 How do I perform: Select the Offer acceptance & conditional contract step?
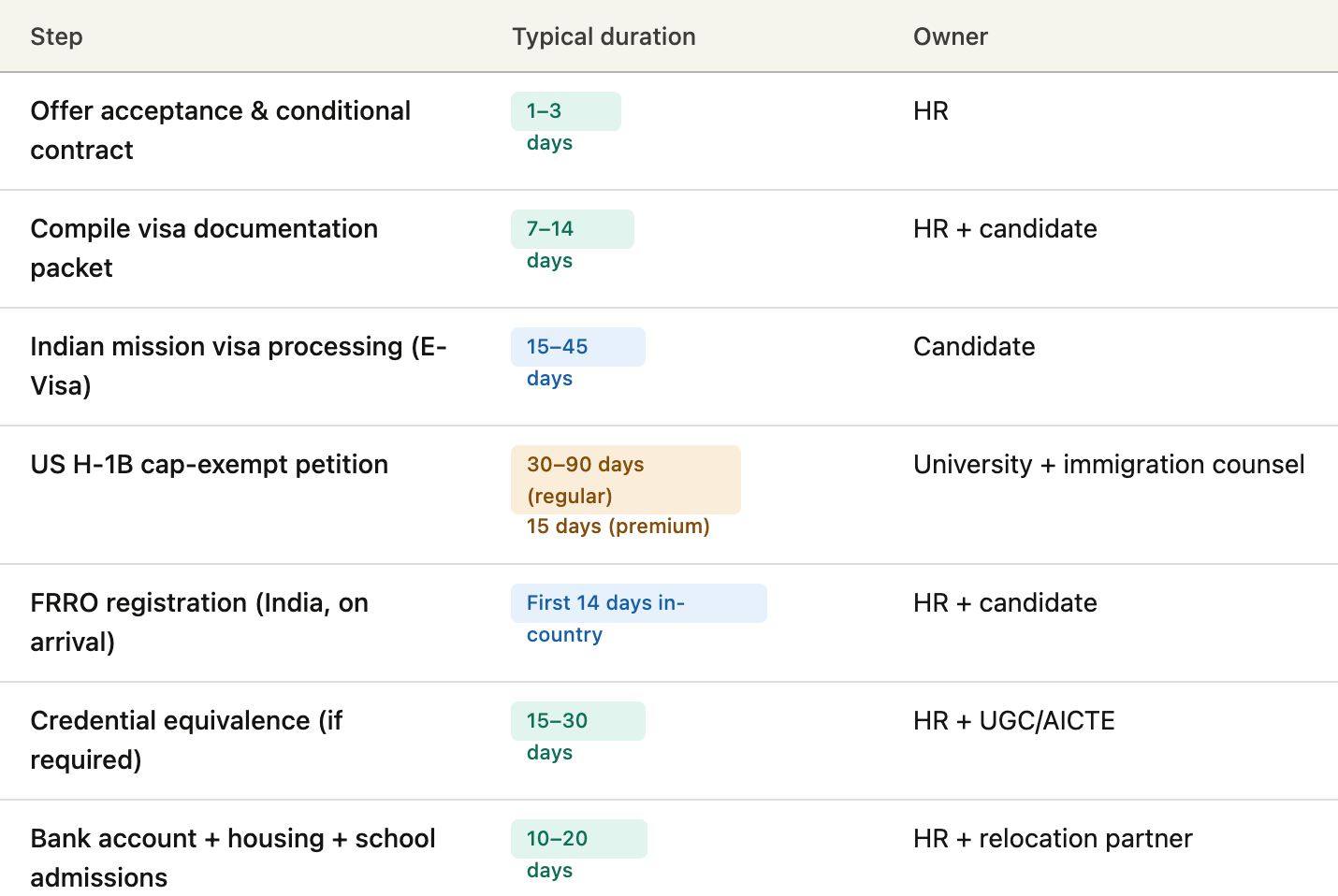[220, 131]
